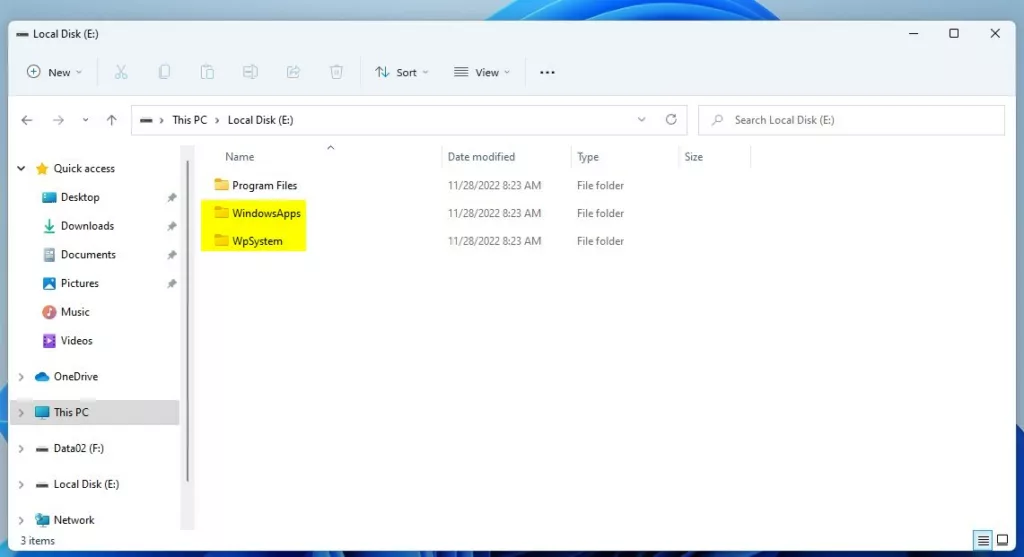Click the drive icon in the address bar
Viewport: 1024px width, 557px height.
tap(146, 120)
